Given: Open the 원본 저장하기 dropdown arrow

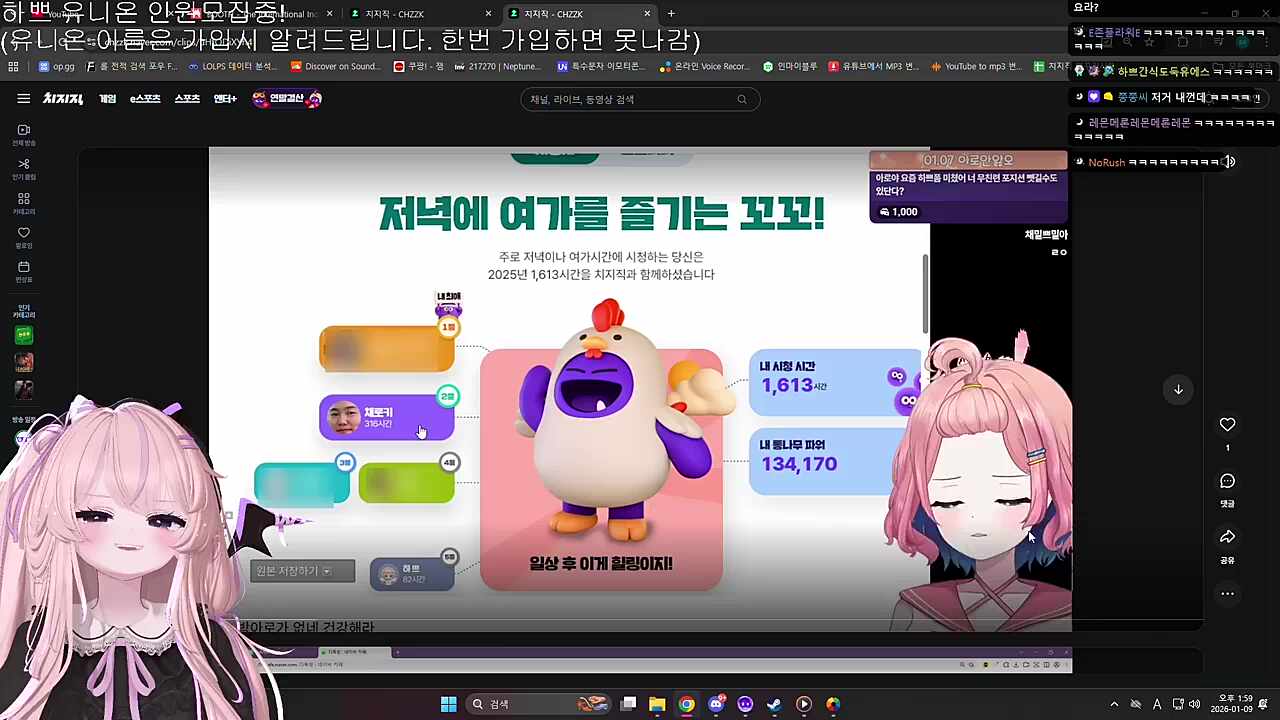Looking at the screenshot, I should [x=326, y=571].
